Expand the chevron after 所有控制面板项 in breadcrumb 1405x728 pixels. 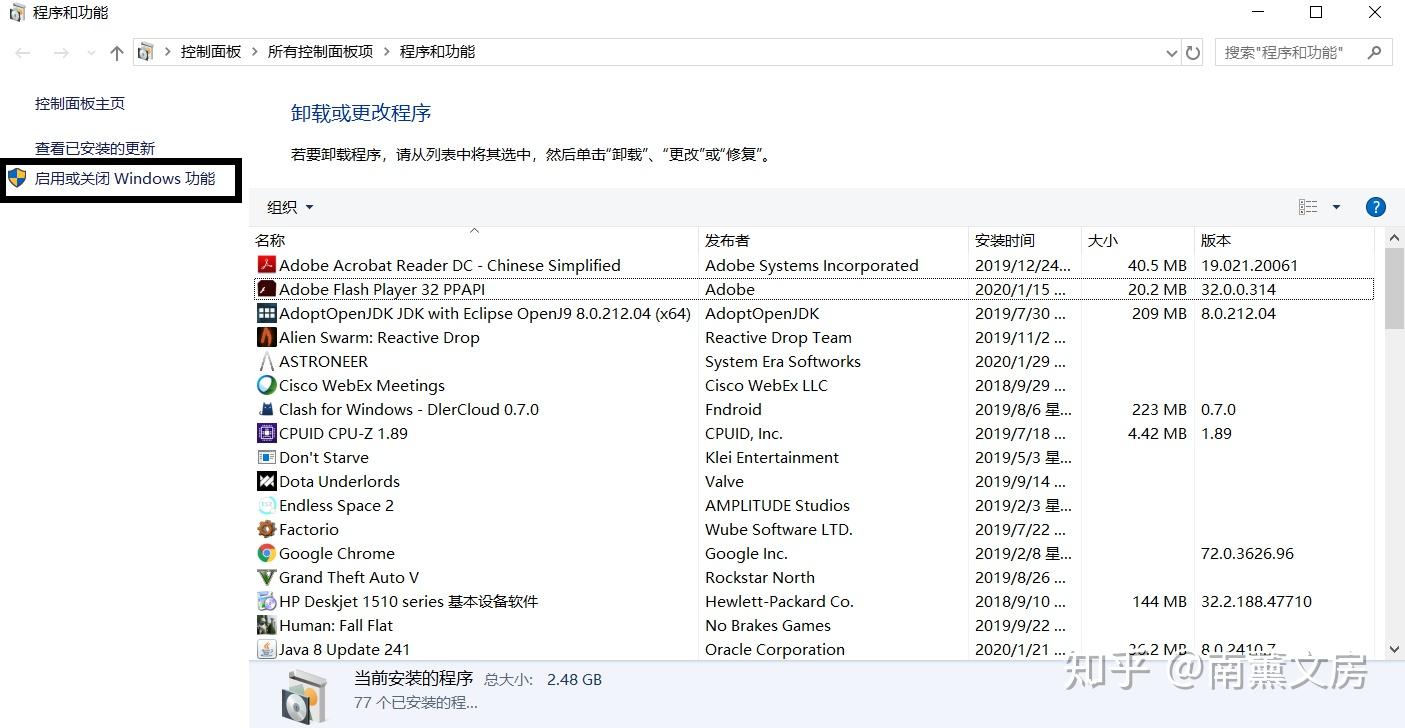pyautogui.click(x=386, y=52)
